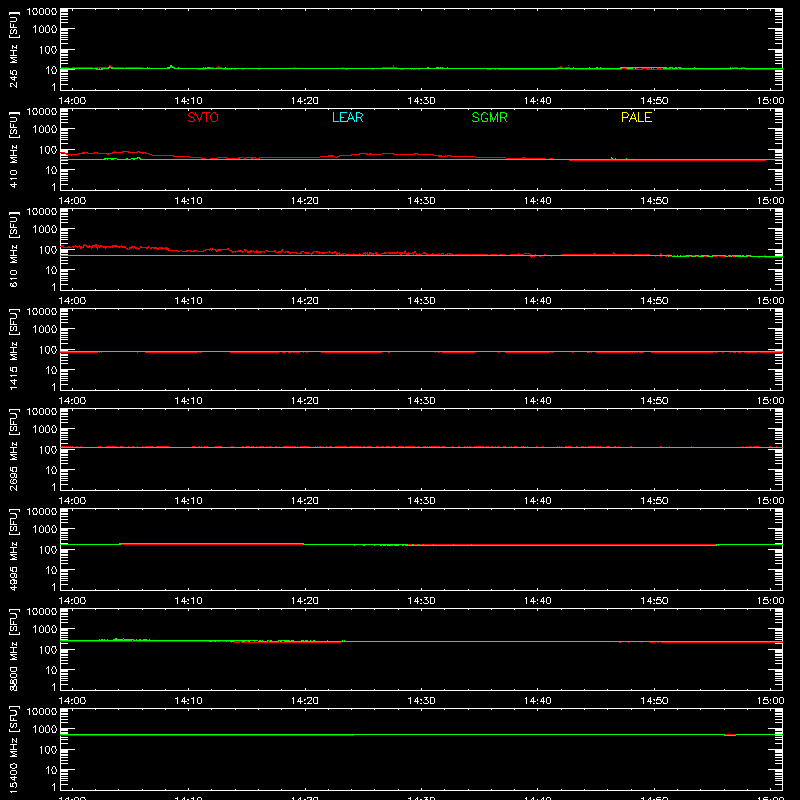Click 14:10 under the 245 MHz plot
800x800 pixels.
coord(188,101)
